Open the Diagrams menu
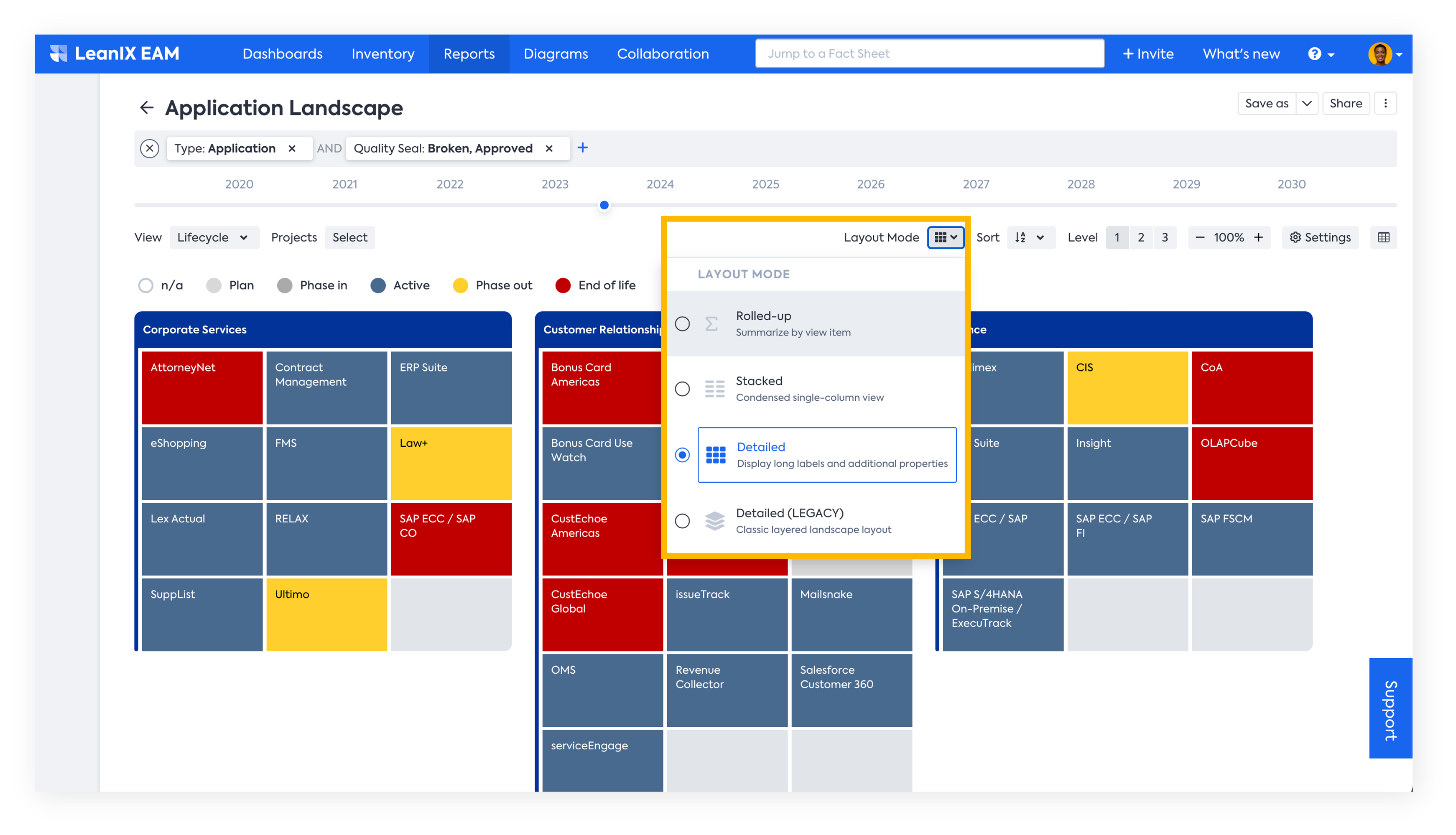The height and width of the screenshot is (835, 1456). 555,53
